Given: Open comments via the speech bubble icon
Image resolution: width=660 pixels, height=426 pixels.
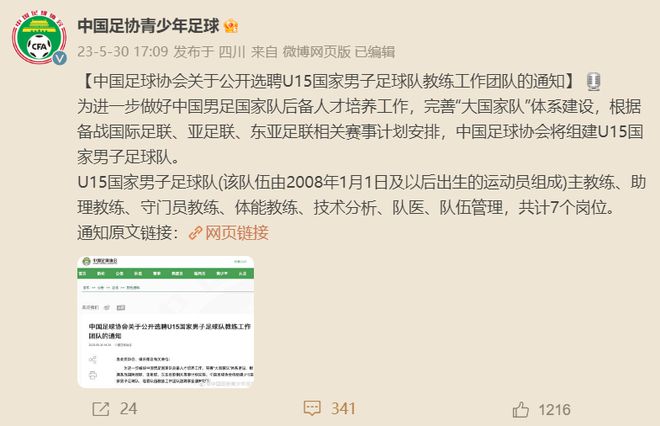Looking at the screenshot, I should click(312, 408).
